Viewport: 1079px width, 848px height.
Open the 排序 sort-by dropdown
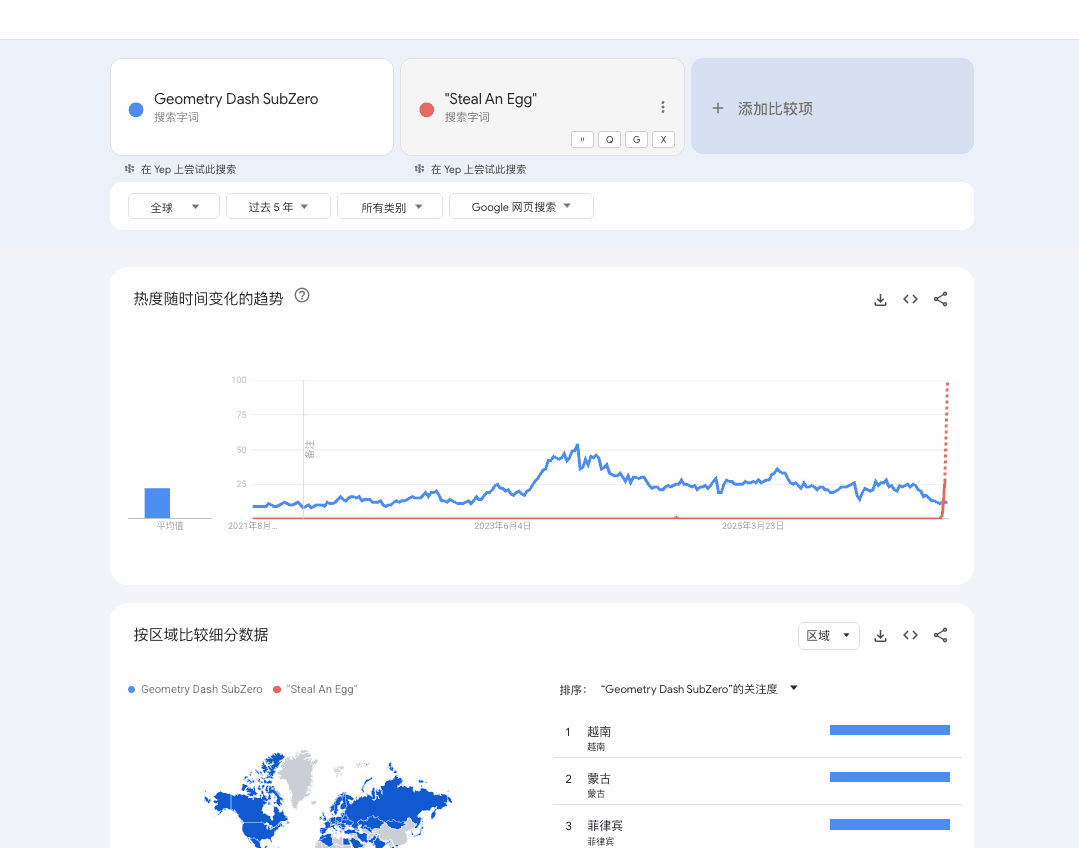698,689
